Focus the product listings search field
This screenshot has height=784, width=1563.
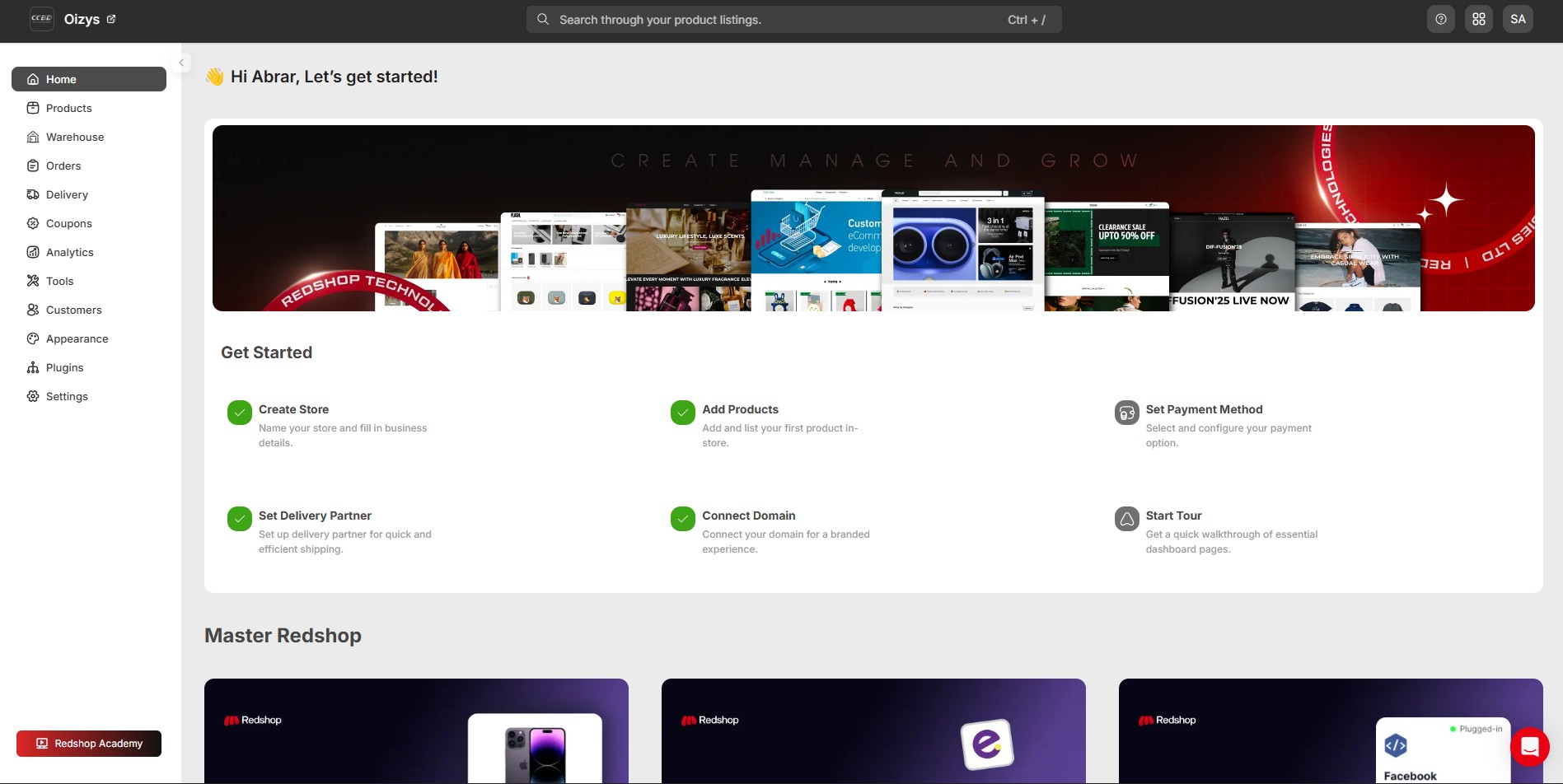793,20
